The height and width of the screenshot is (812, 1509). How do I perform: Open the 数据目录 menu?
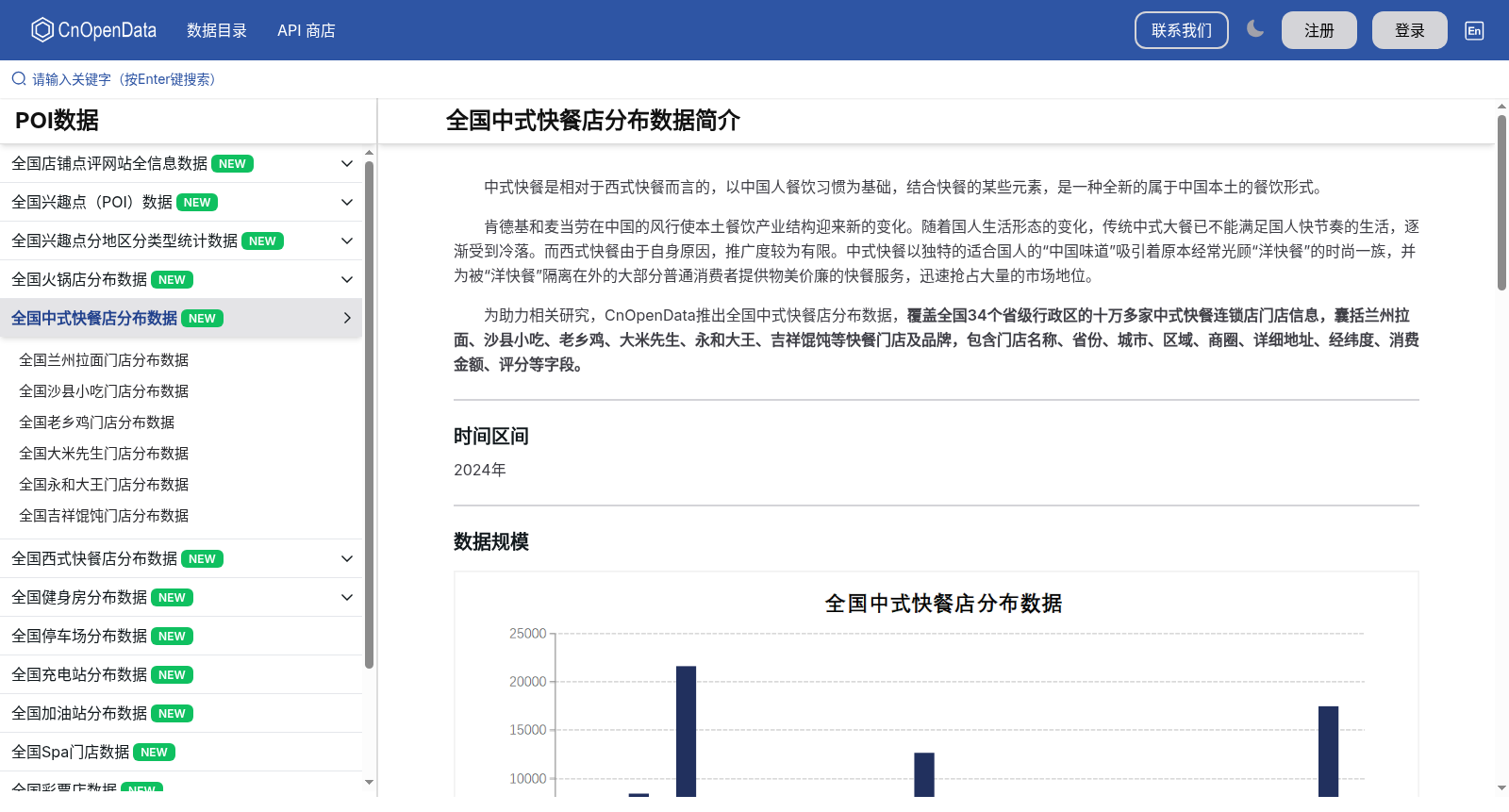coord(217,30)
